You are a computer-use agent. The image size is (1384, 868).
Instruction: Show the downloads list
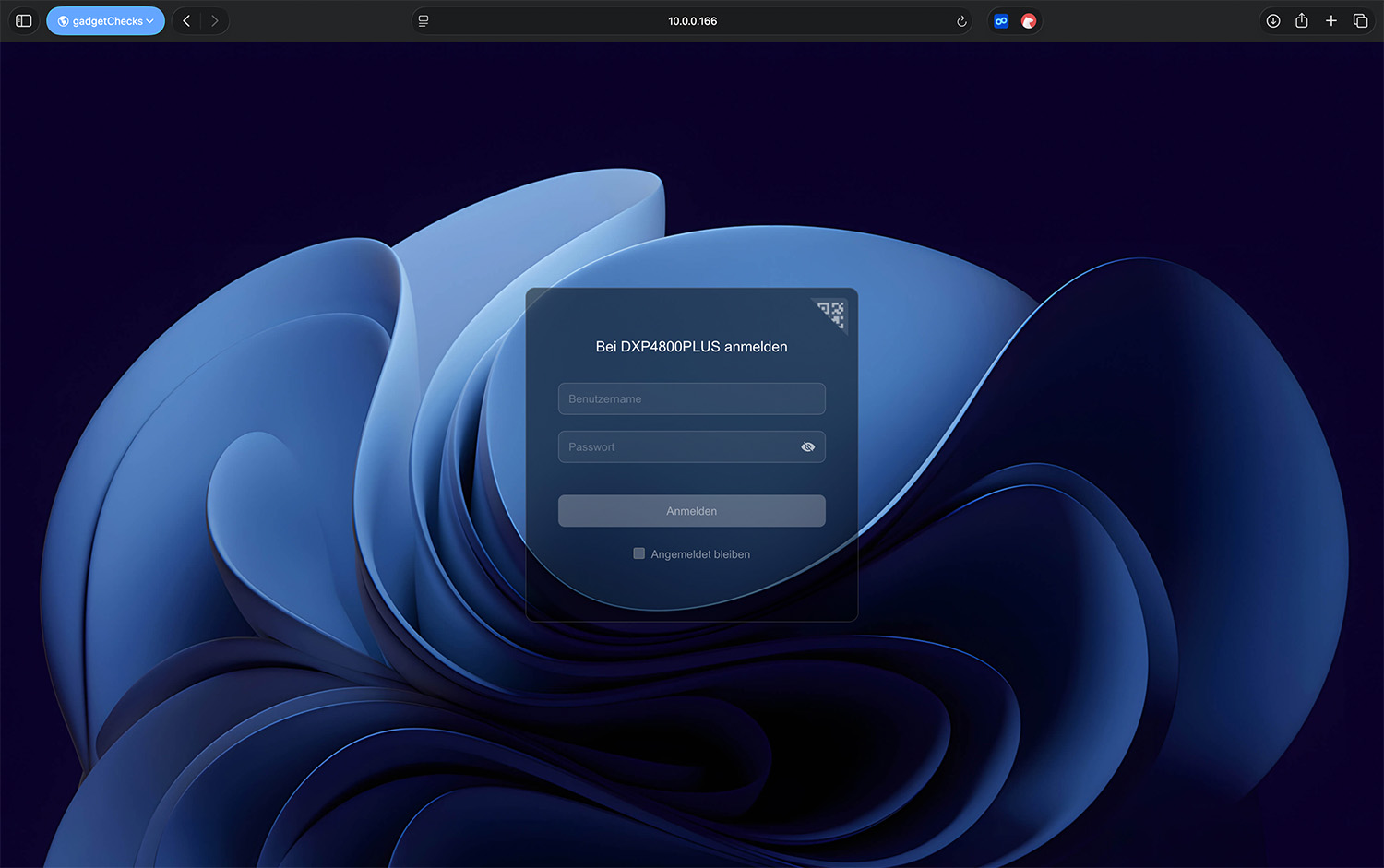click(x=1273, y=21)
